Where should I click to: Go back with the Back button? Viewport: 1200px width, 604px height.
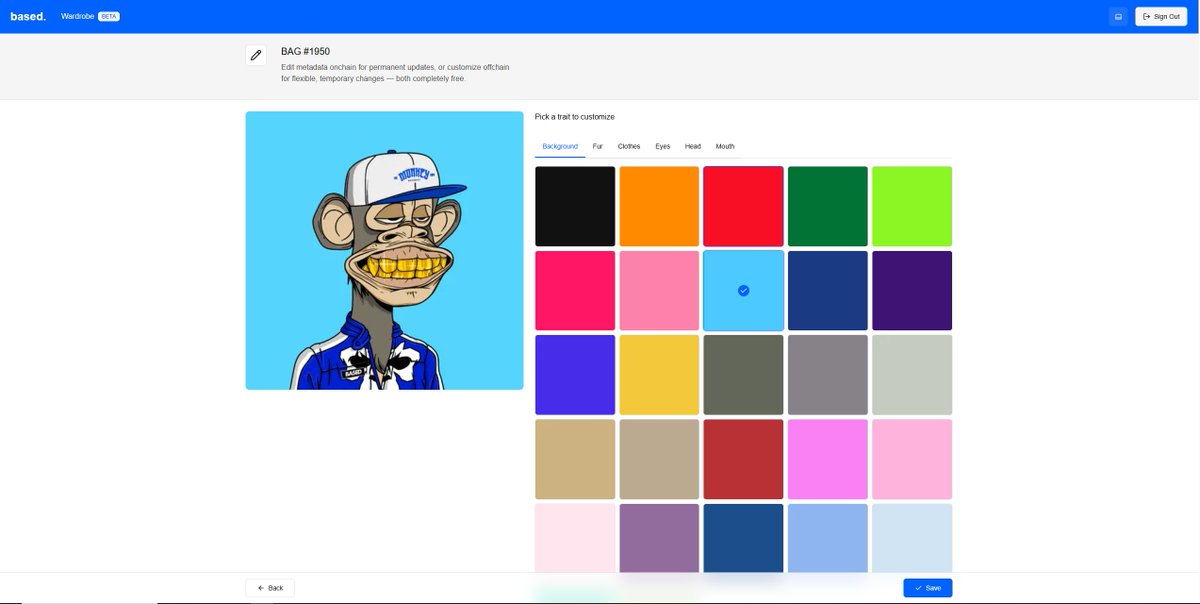click(x=270, y=588)
